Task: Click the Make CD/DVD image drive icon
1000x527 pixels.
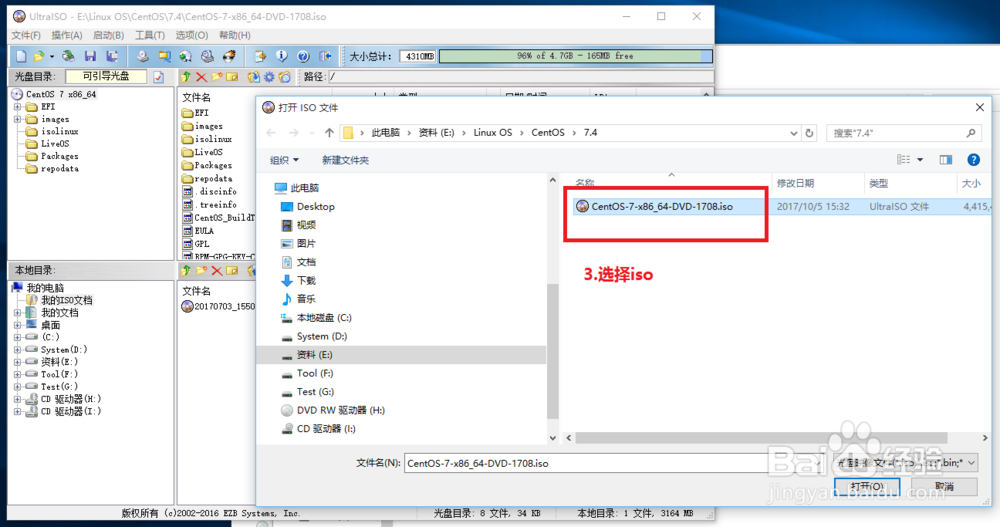Action: pos(142,56)
